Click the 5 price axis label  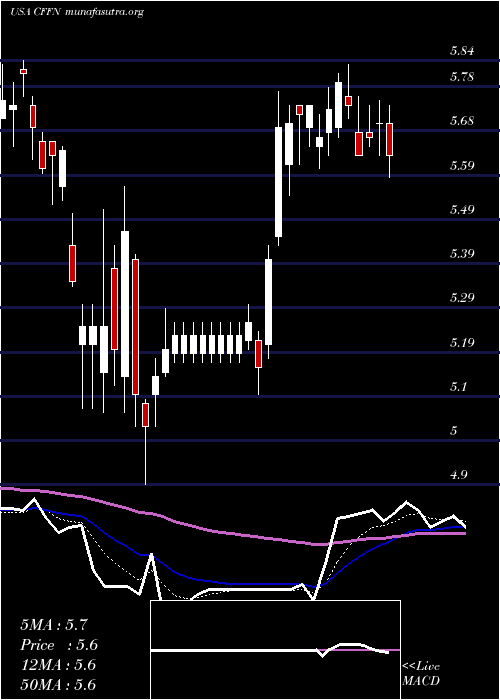pos(454,430)
